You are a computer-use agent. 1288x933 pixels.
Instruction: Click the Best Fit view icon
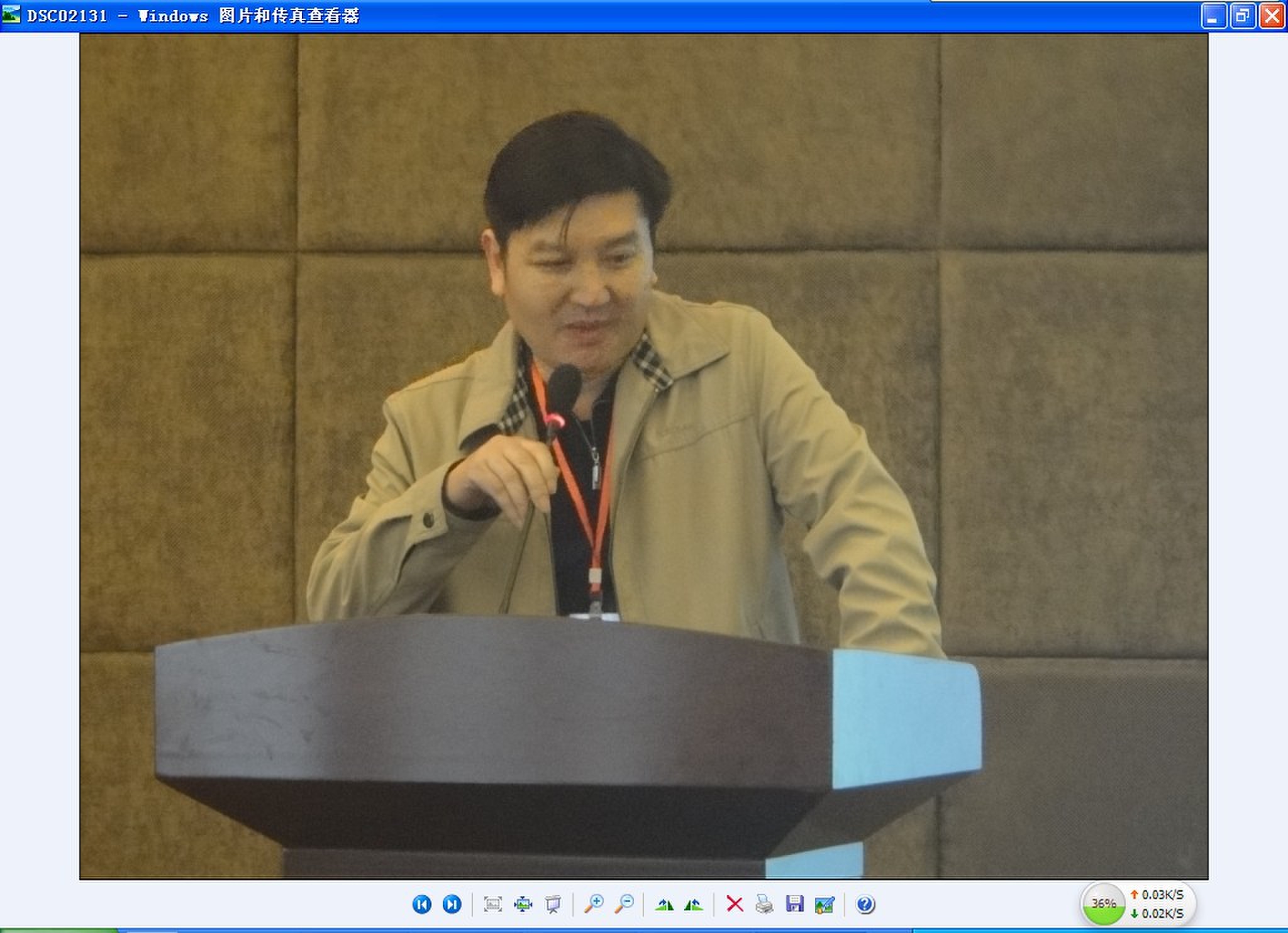point(492,904)
